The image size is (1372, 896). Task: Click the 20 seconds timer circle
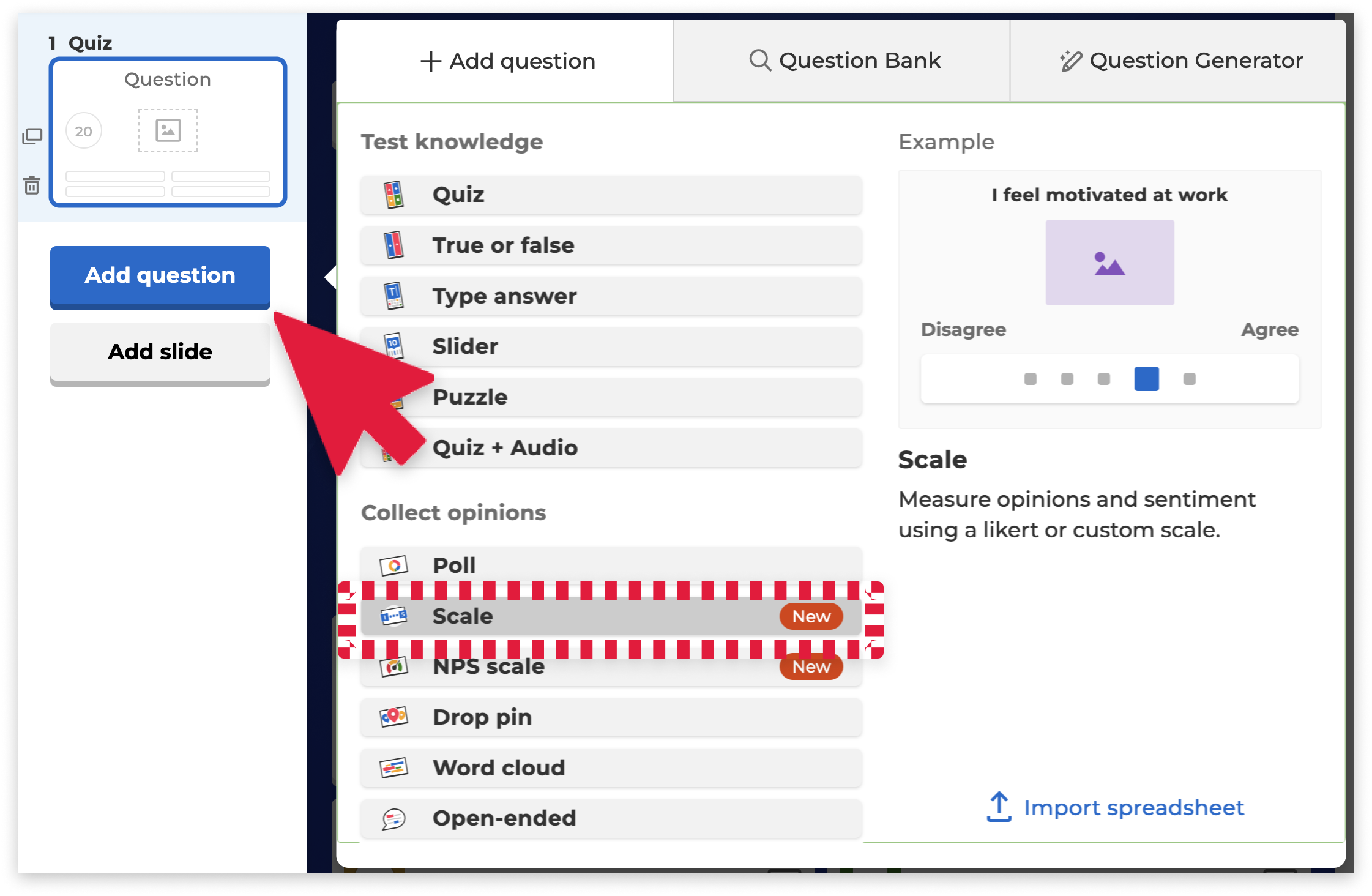84,131
